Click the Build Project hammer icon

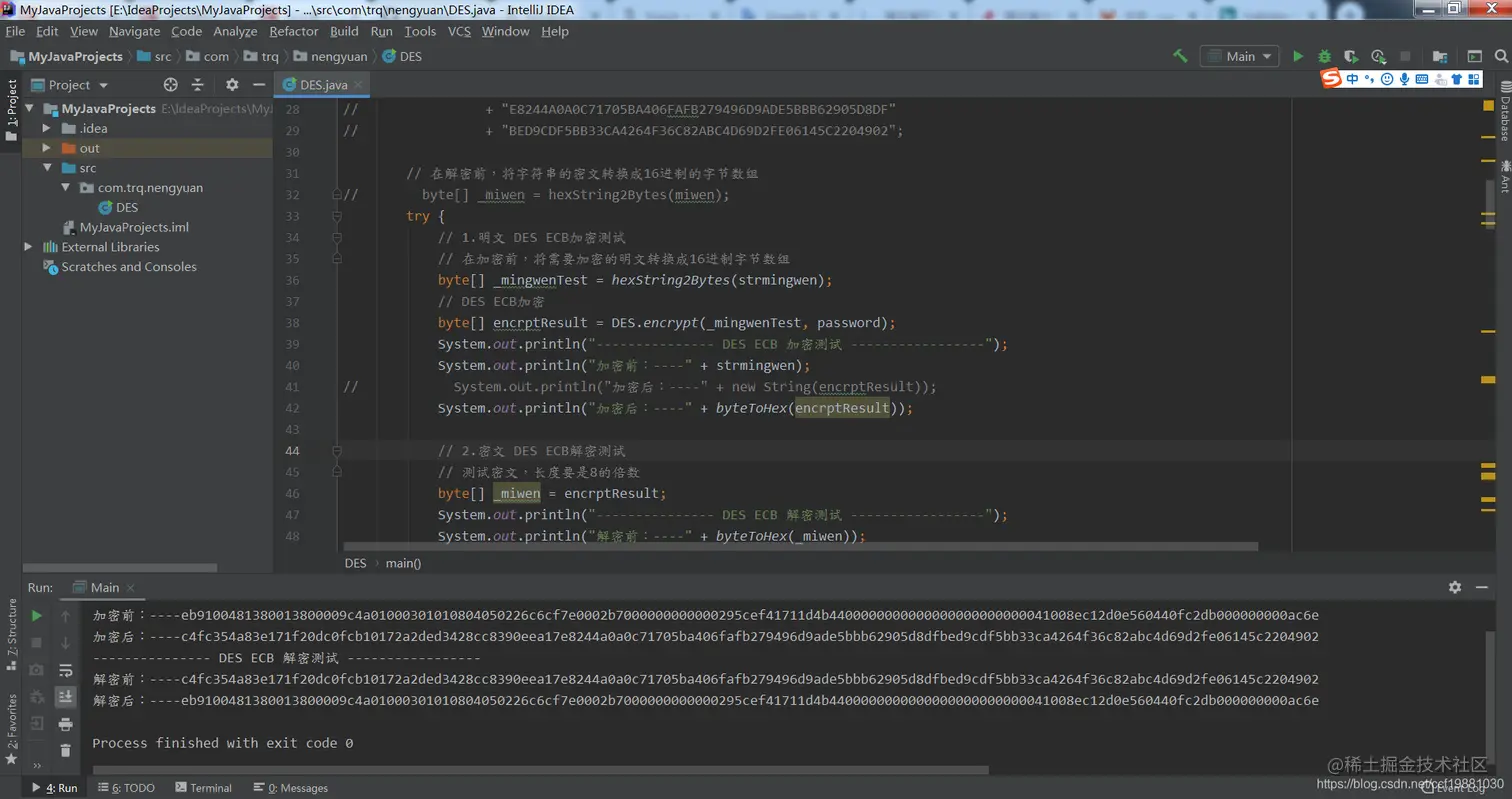(1180, 56)
